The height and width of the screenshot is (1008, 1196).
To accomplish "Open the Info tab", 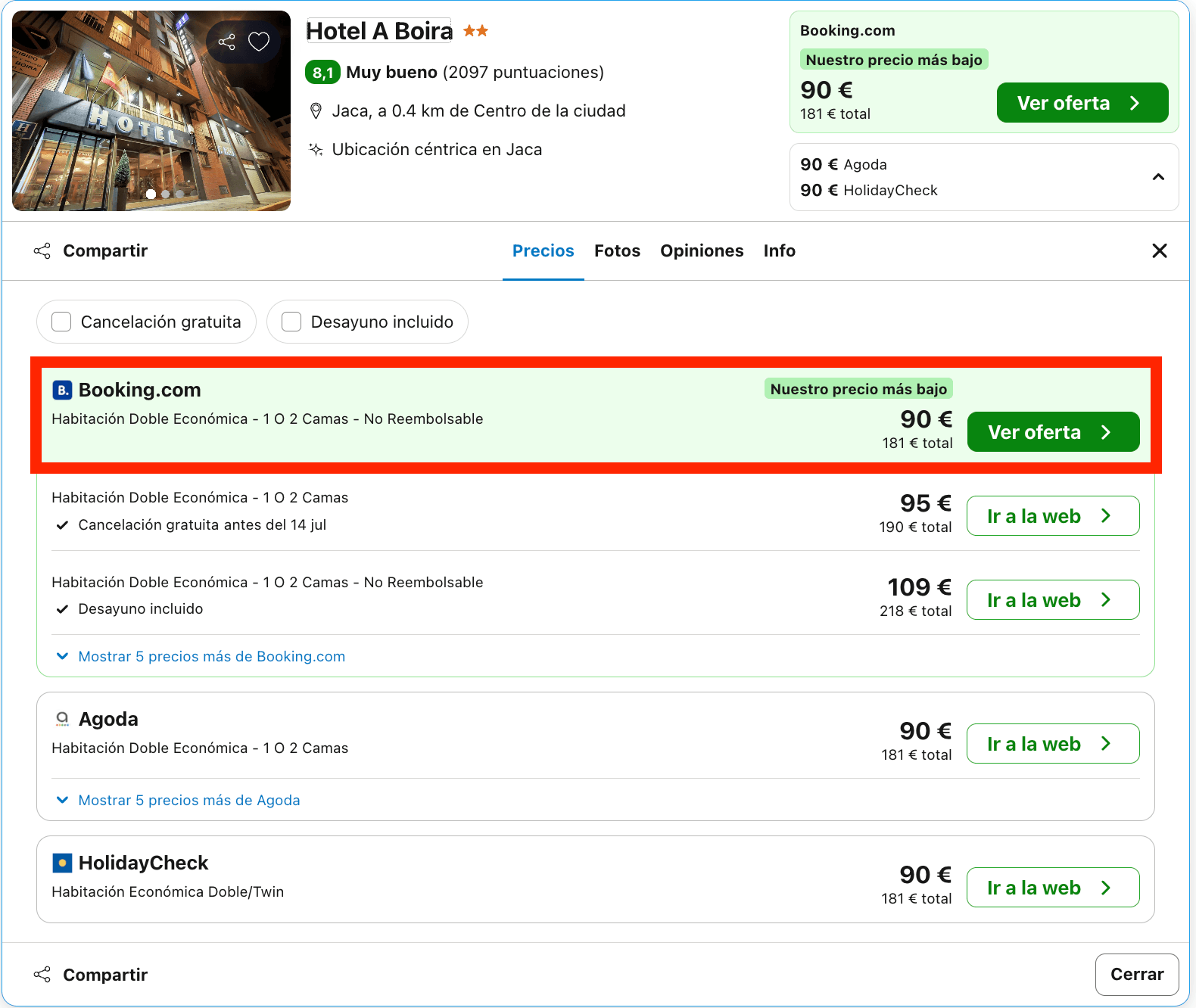I will [x=779, y=250].
